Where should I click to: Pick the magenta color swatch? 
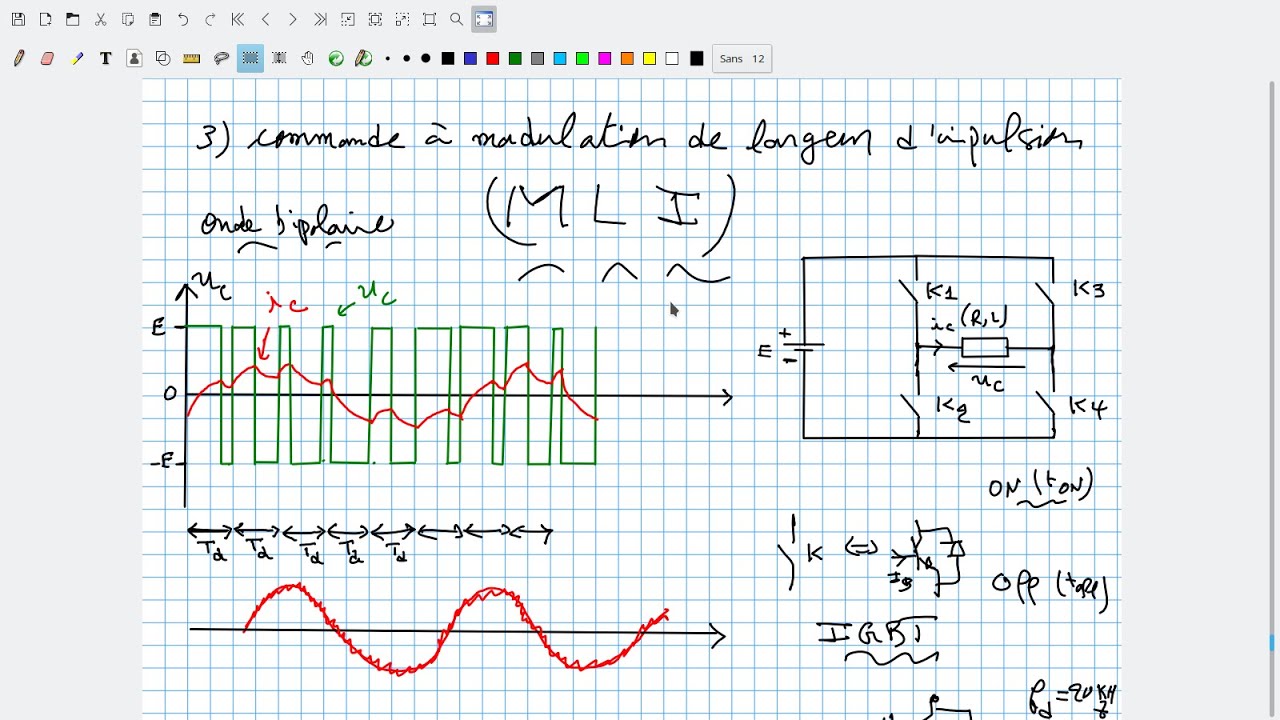click(604, 59)
